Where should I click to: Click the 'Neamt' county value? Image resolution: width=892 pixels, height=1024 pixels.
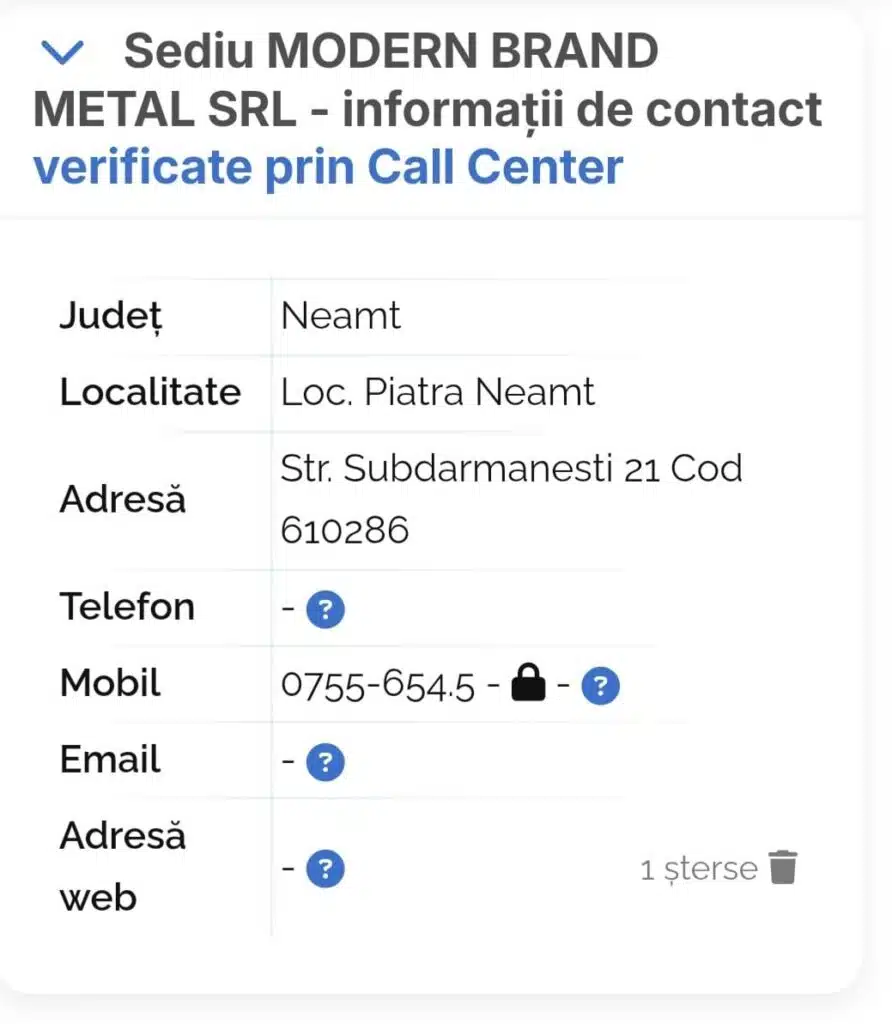341,316
